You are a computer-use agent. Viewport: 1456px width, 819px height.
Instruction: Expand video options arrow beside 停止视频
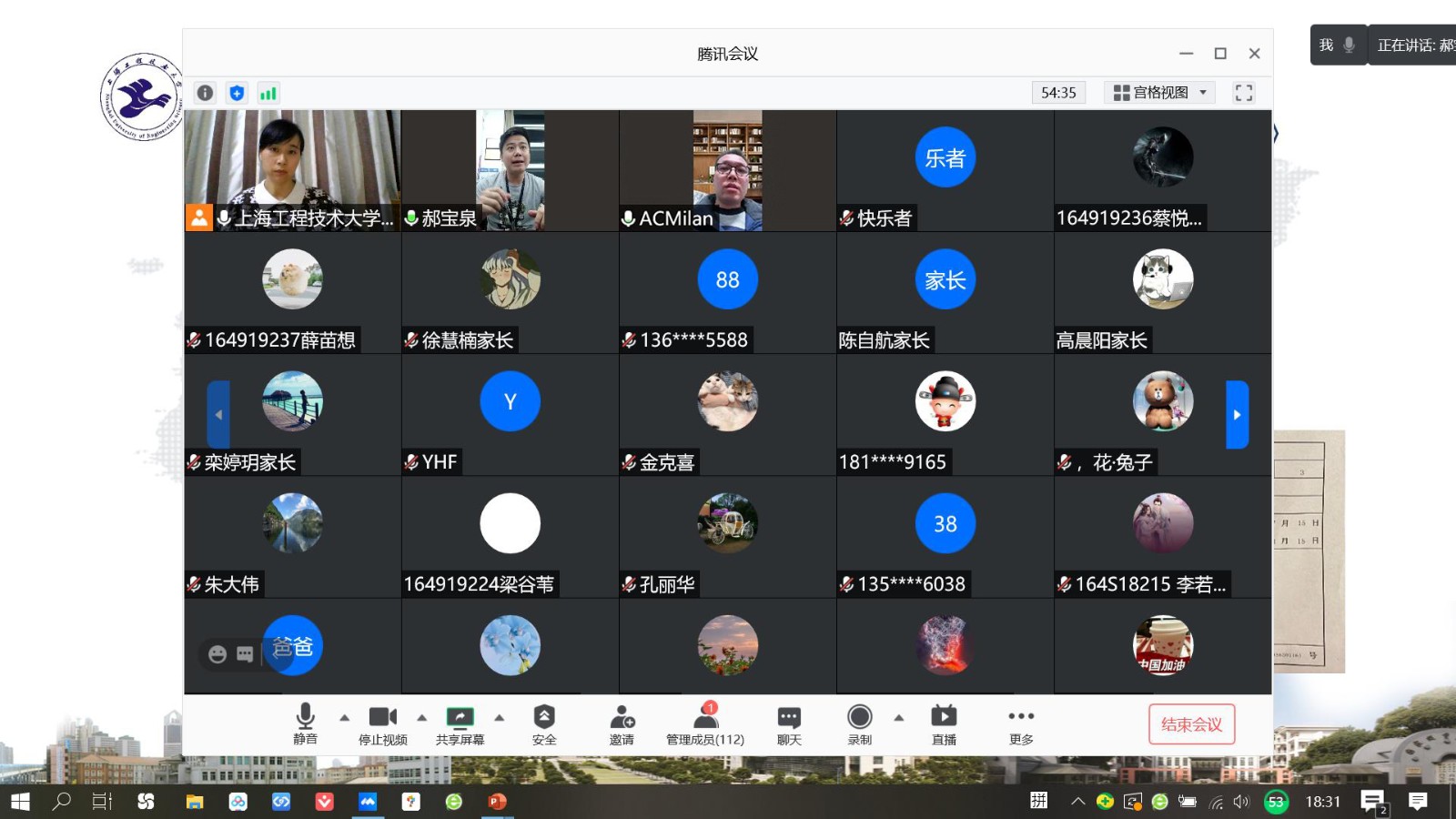[x=421, y=718]
